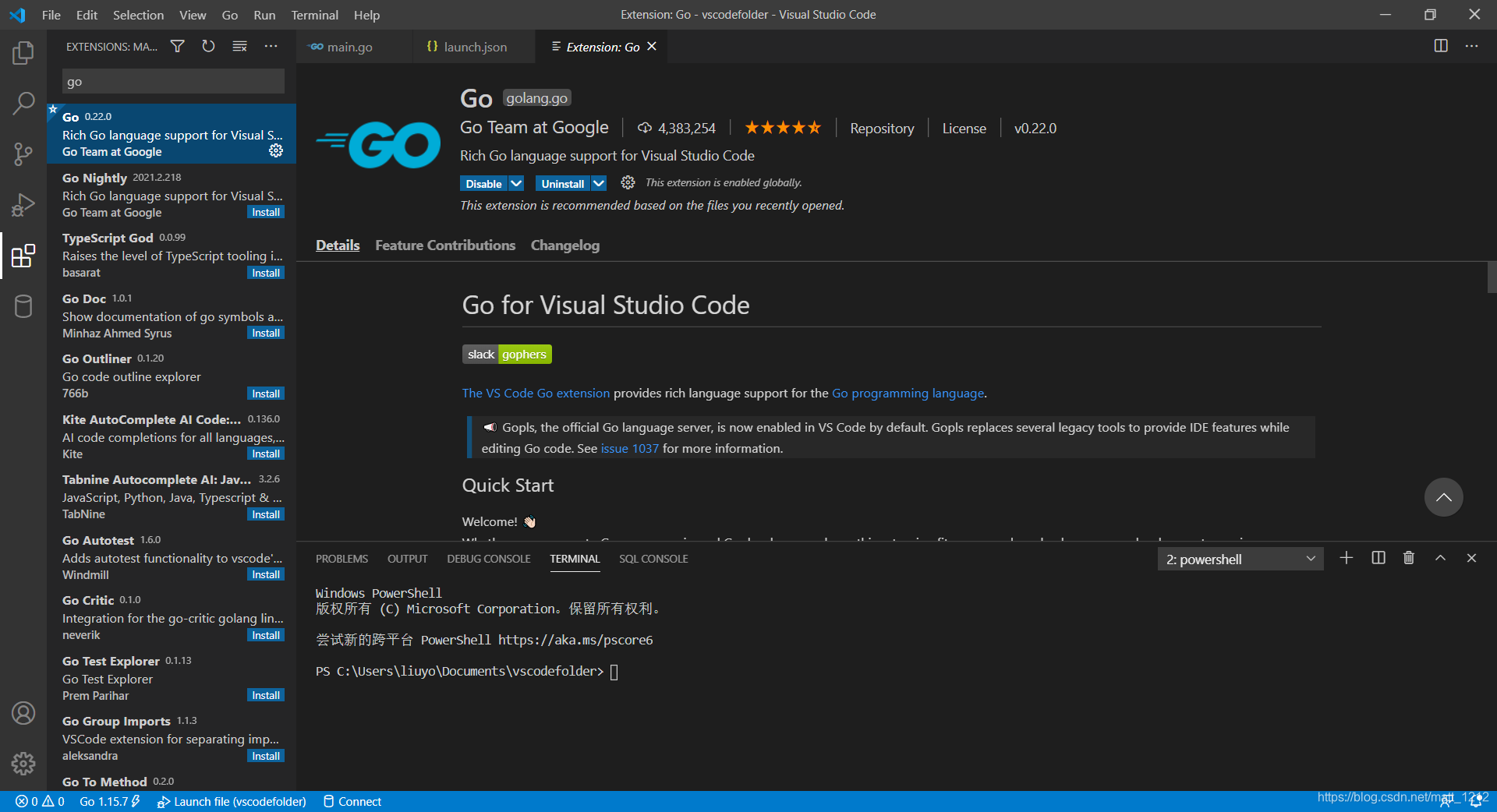Install the Go Doc extension
Viewport: 1497px width, 812px height.
tap(266, 333)
